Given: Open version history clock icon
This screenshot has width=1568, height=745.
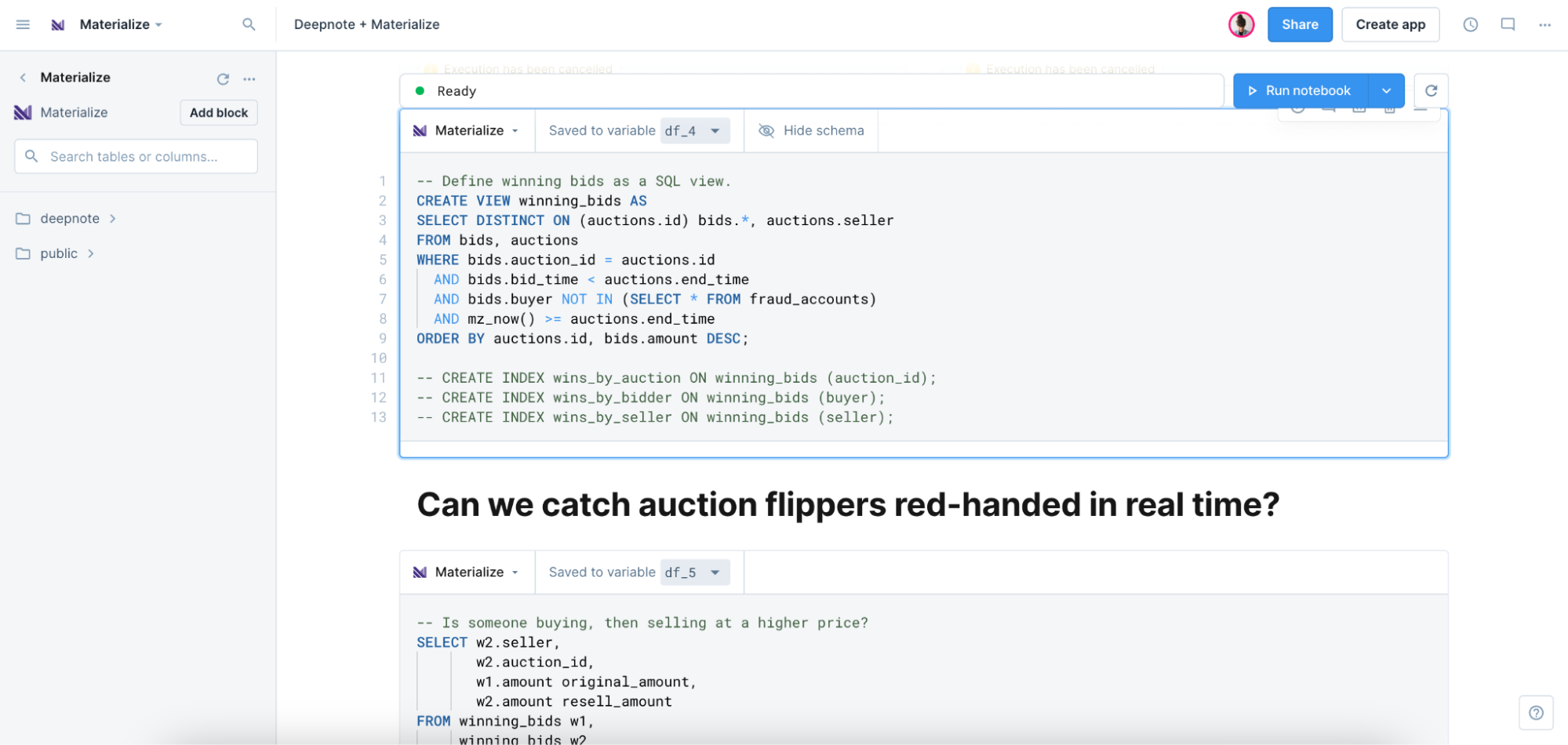Looking at the screenshot, I should (x=1470, y=24).
